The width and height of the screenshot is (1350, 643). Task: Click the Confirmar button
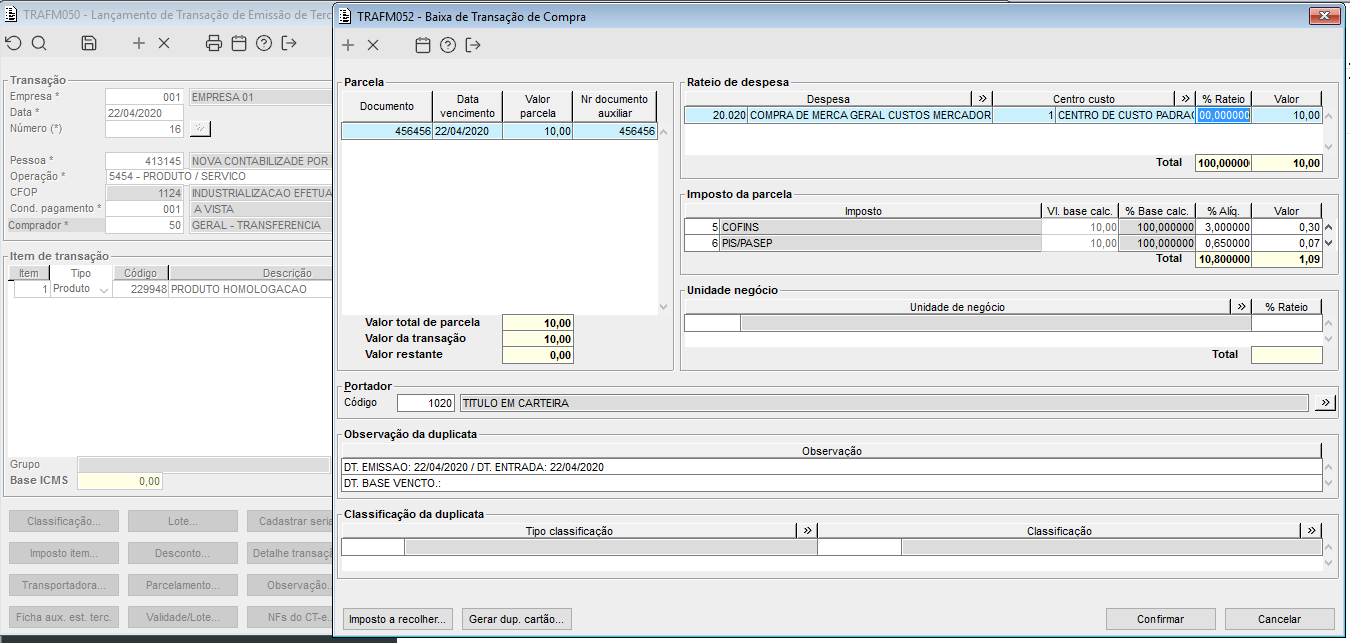pos(1160,619)
